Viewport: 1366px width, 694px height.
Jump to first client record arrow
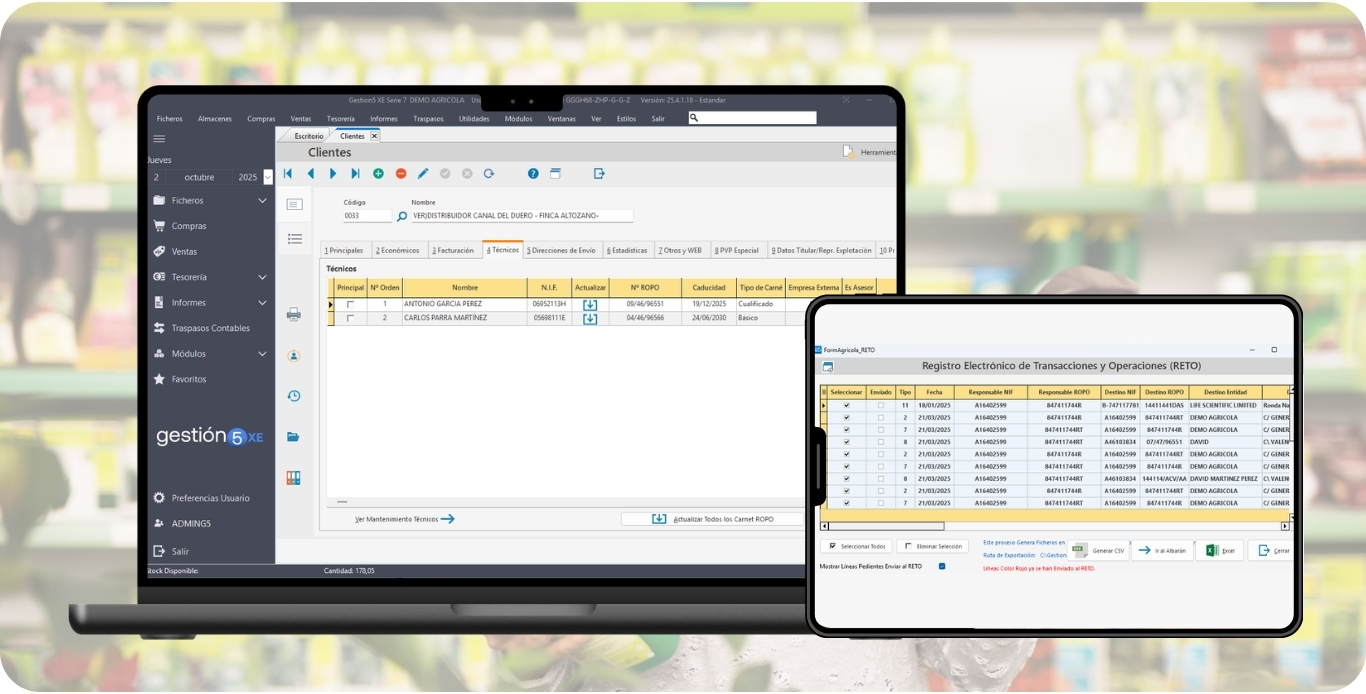(288, 174)
